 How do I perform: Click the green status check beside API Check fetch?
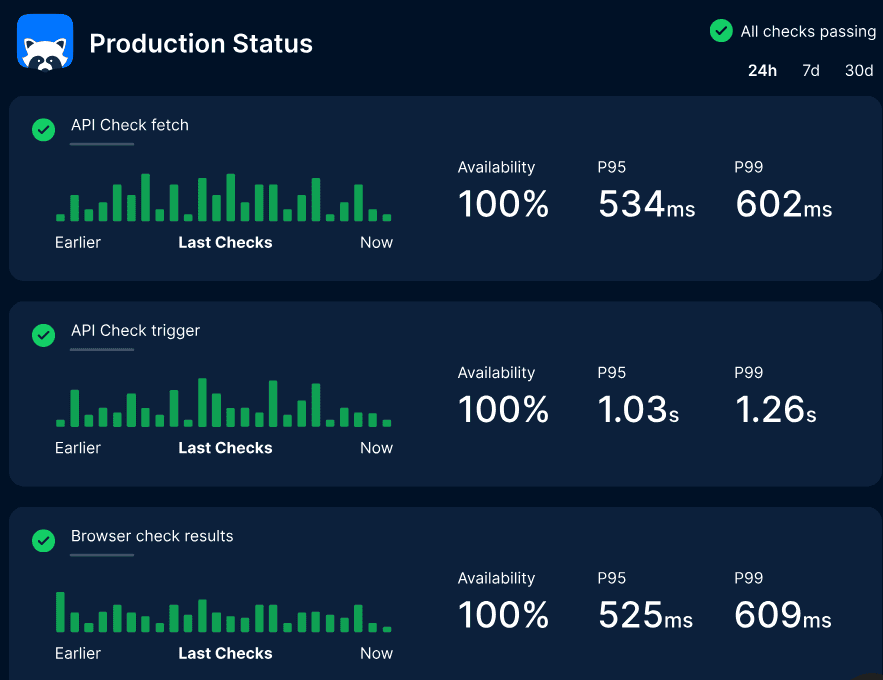(43, 130)
